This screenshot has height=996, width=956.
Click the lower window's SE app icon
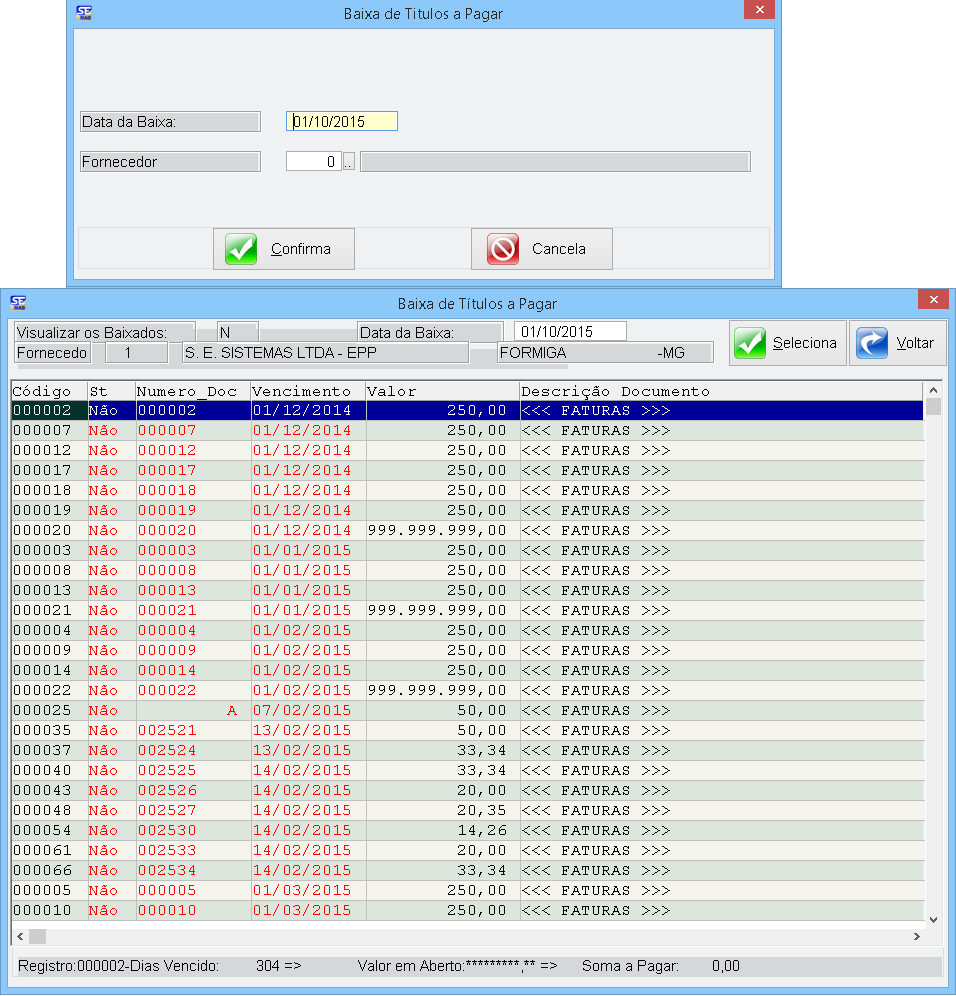(18, 302)
